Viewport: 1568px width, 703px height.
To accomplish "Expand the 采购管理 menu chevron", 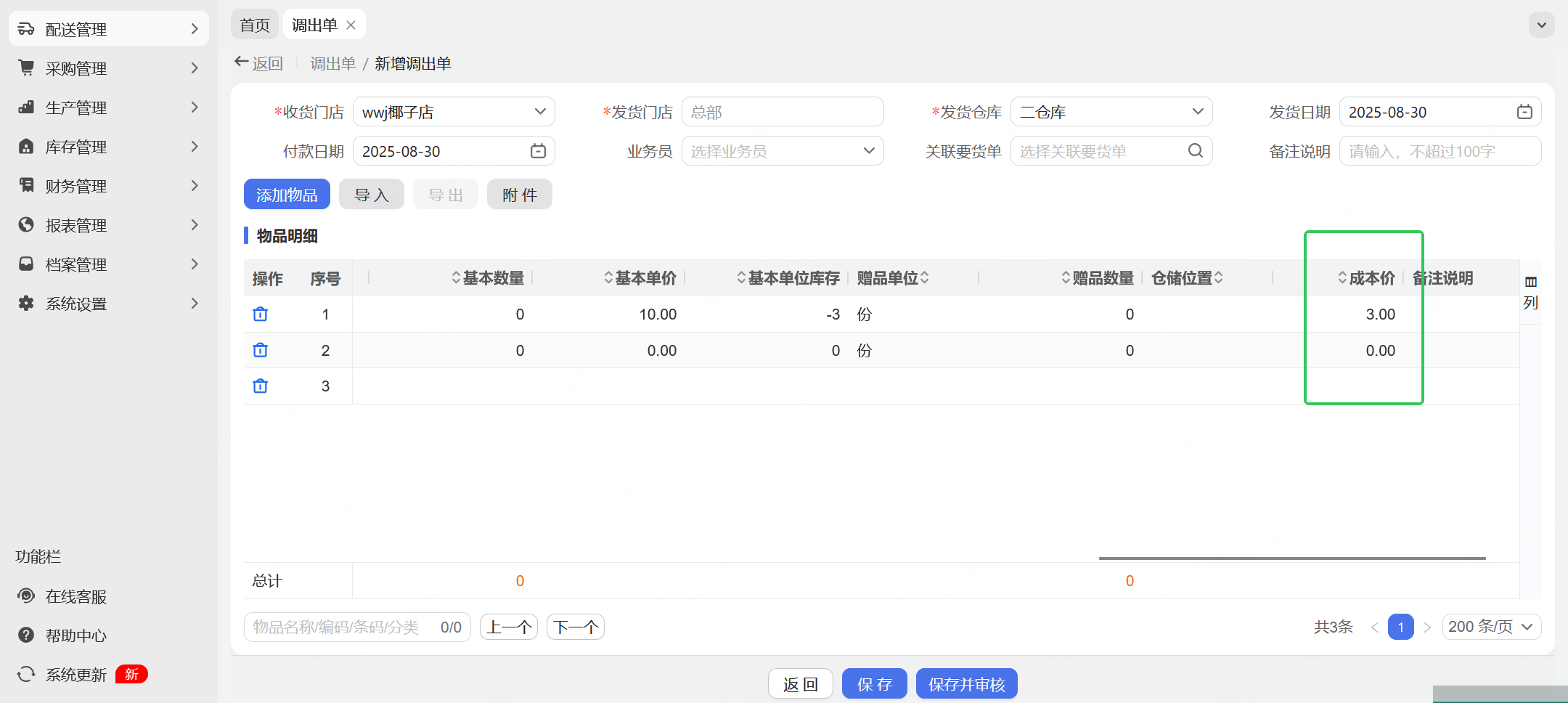I will (x=194, y=68).
